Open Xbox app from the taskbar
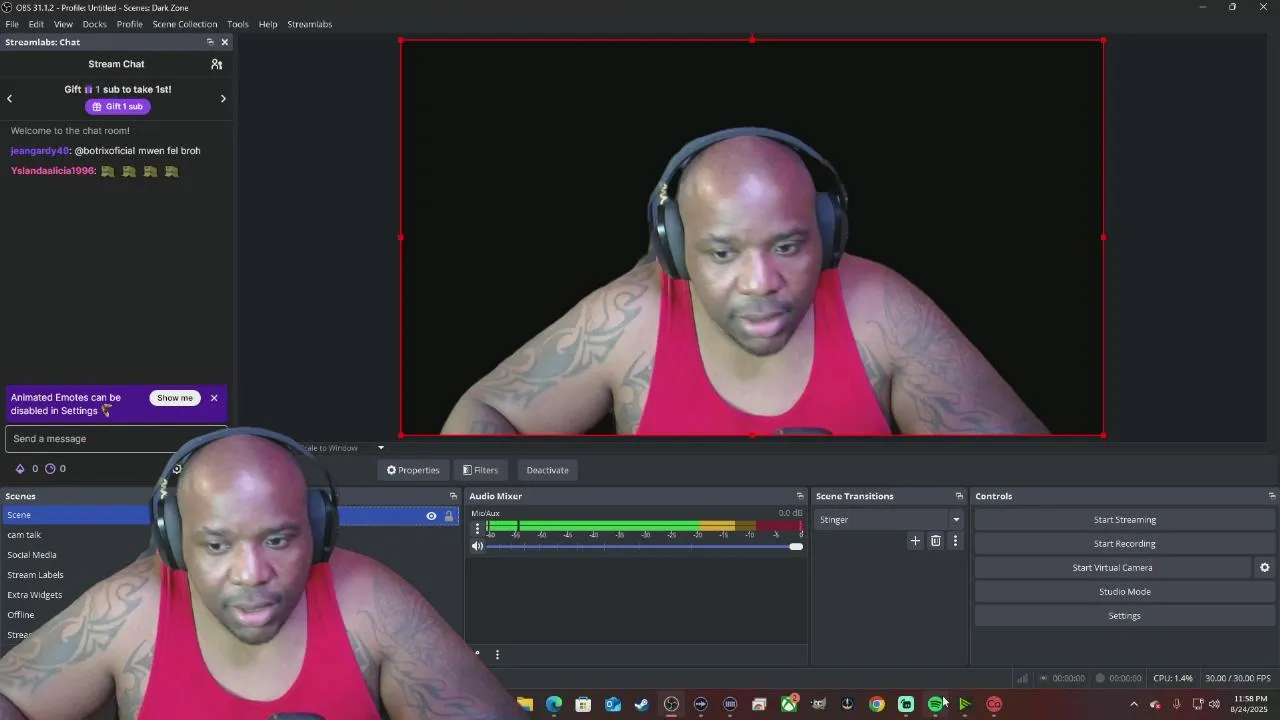 coord(789,704)
